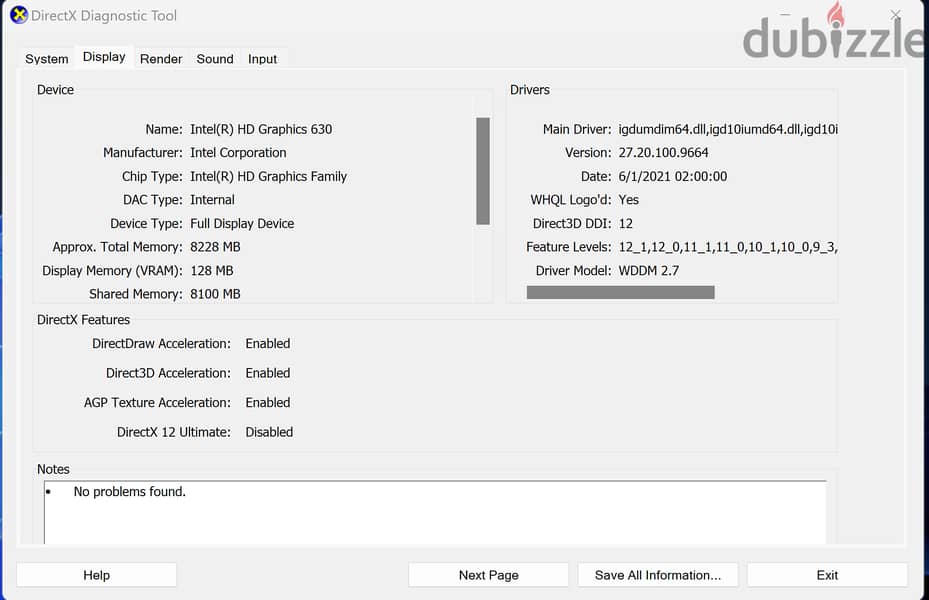This screenshot has height=600, width=929.
Task: Click driver version '27.20.100.9664'
Action: 664,153
